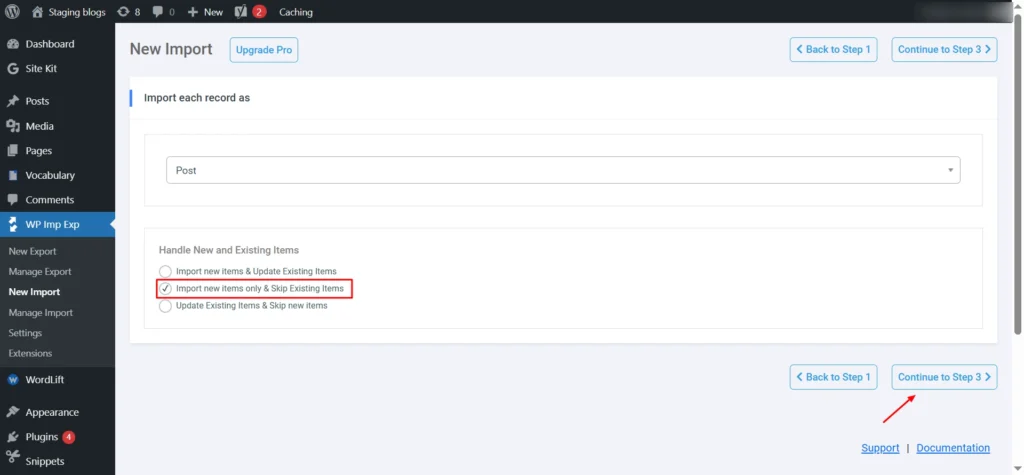Open the Media library sidebar icon

coord(13,126)
